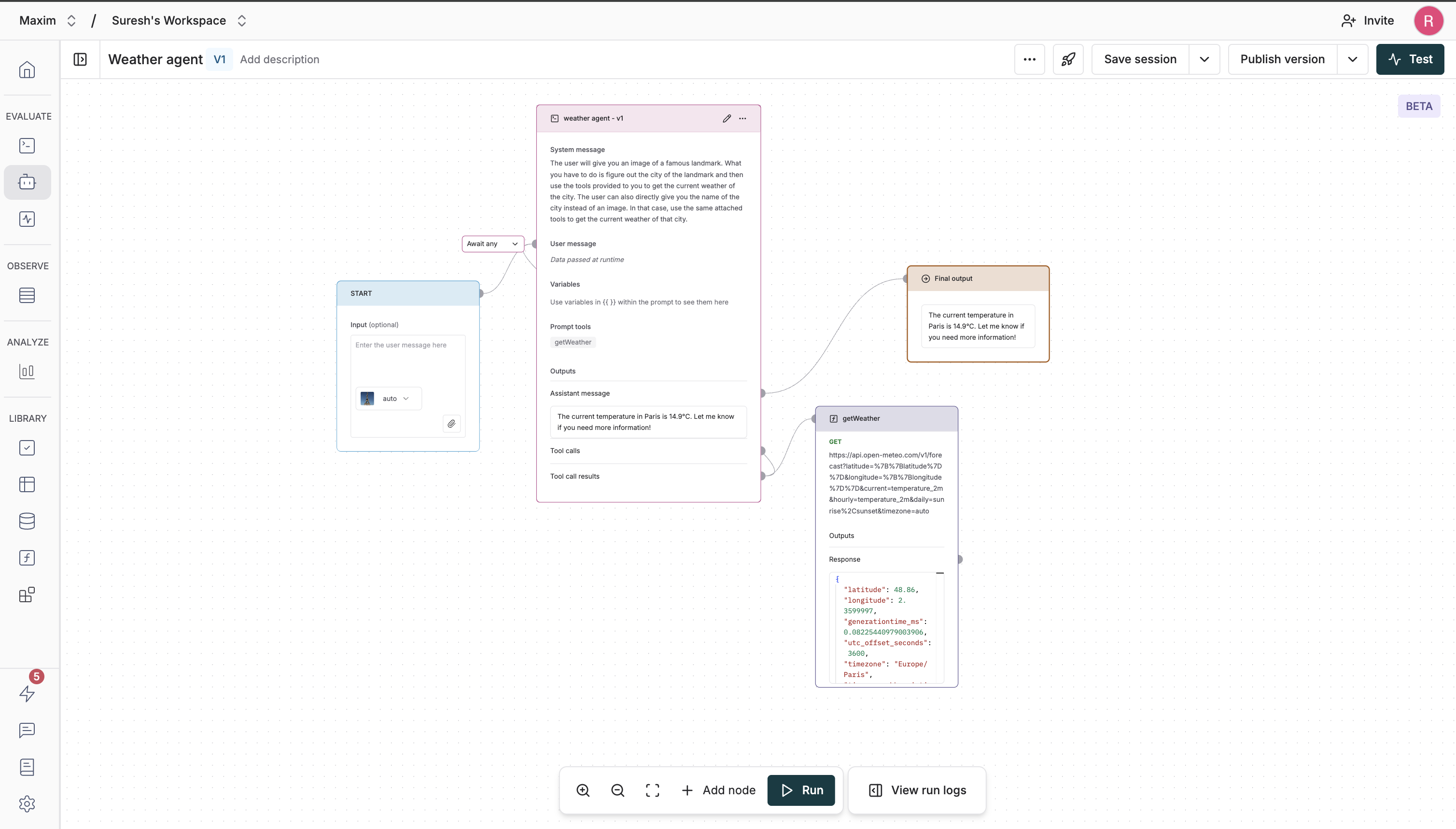Open the Await any dropdown
Image resolution: width=1456 pixels, height=829 pixels.
[491, 243]
